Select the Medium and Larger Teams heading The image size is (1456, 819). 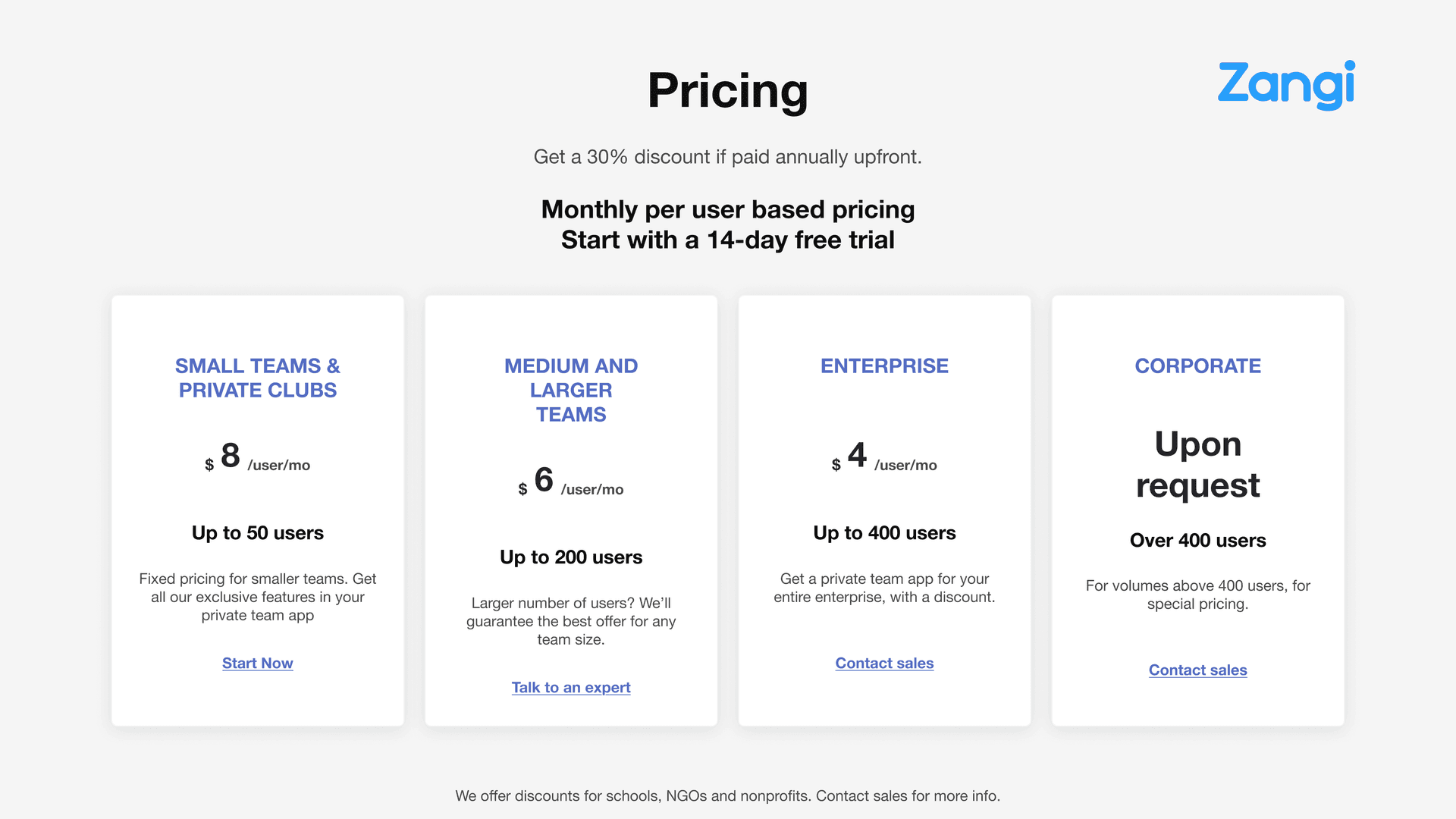click(x=571, y=390)
